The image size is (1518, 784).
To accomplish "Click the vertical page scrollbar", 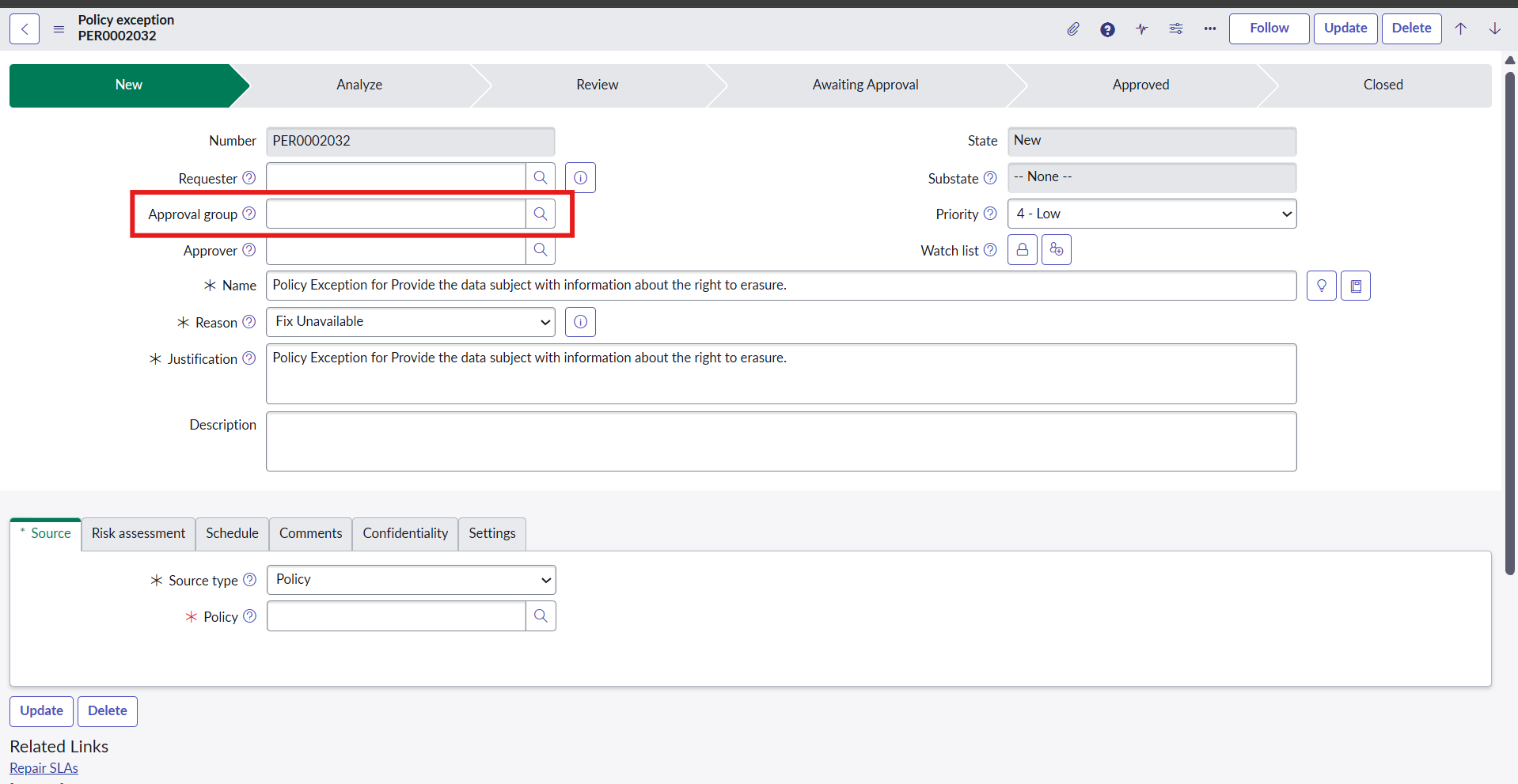I will coord(1509,316).
